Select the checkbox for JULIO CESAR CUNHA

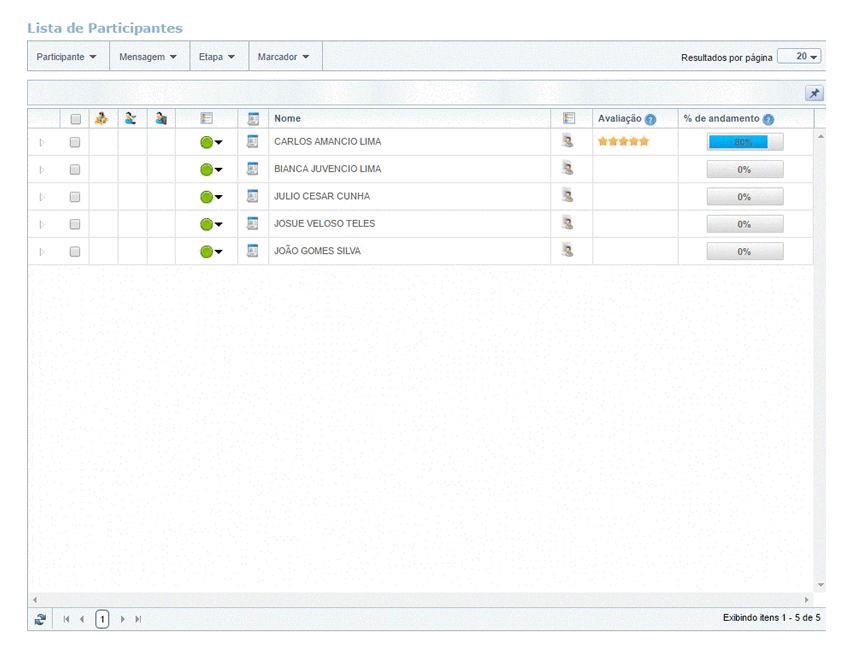click(75, 197)
